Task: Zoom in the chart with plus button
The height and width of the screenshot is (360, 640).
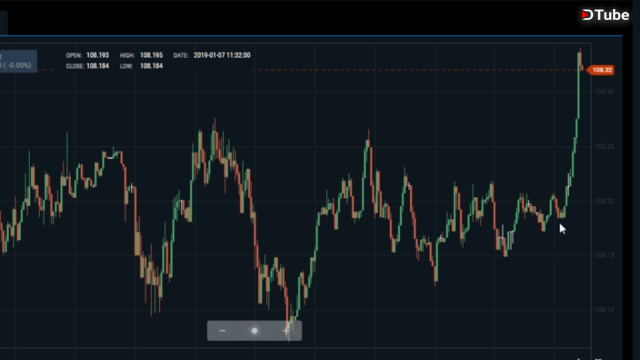Action: point(286,331)
